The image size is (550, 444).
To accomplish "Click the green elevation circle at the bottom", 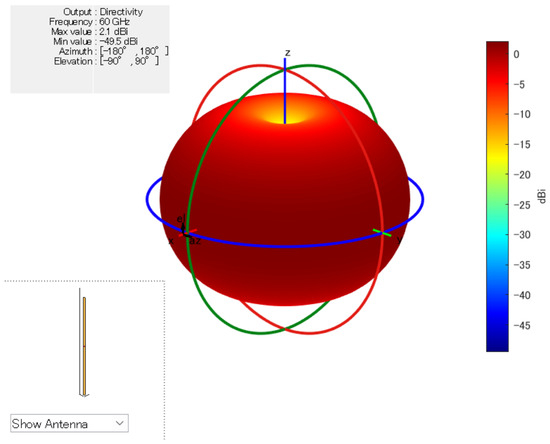I will click(x=260, y=331).
